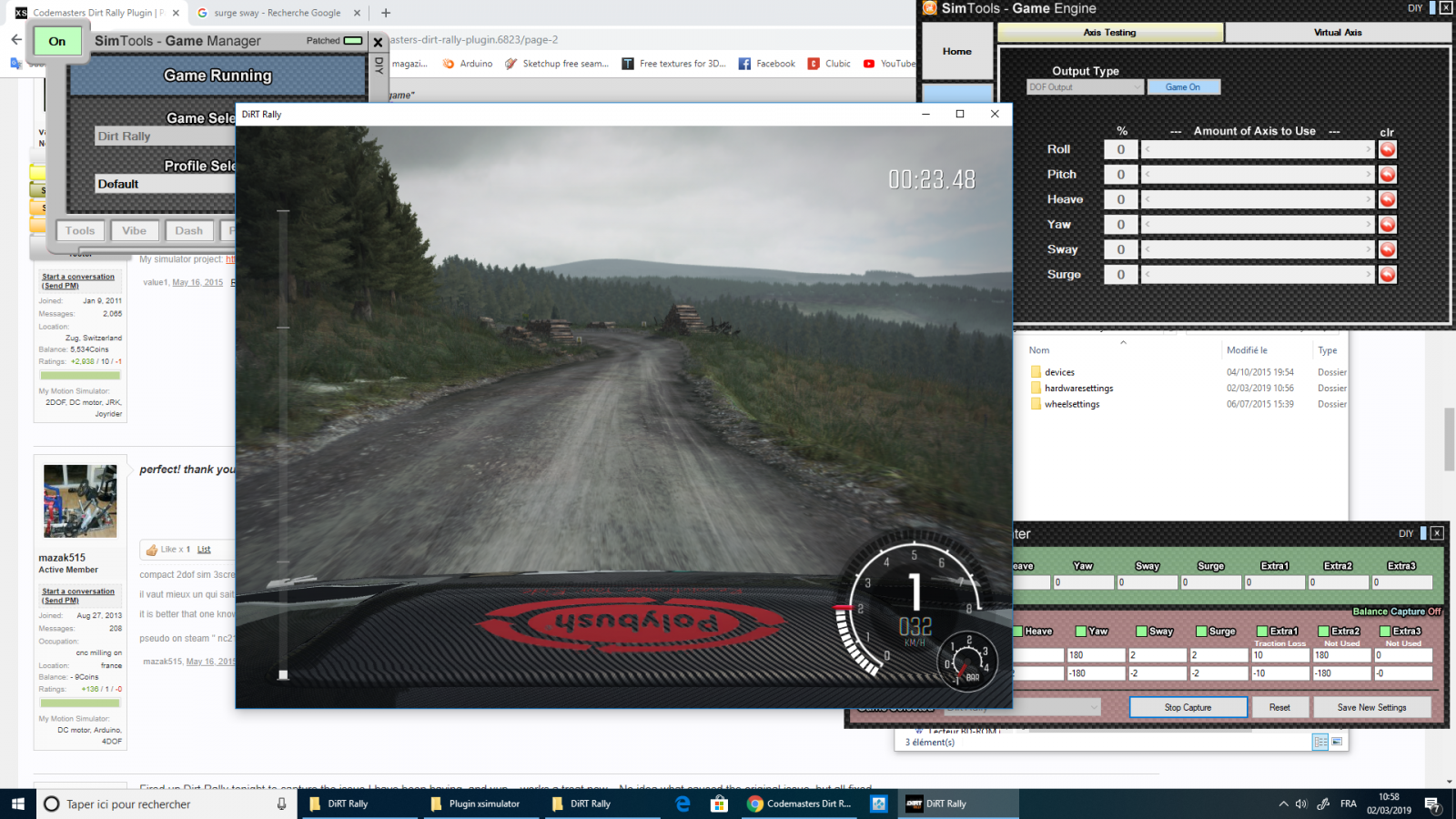
Task: Open Free textures for 3D bookmark
Action: tap(673, 64)
